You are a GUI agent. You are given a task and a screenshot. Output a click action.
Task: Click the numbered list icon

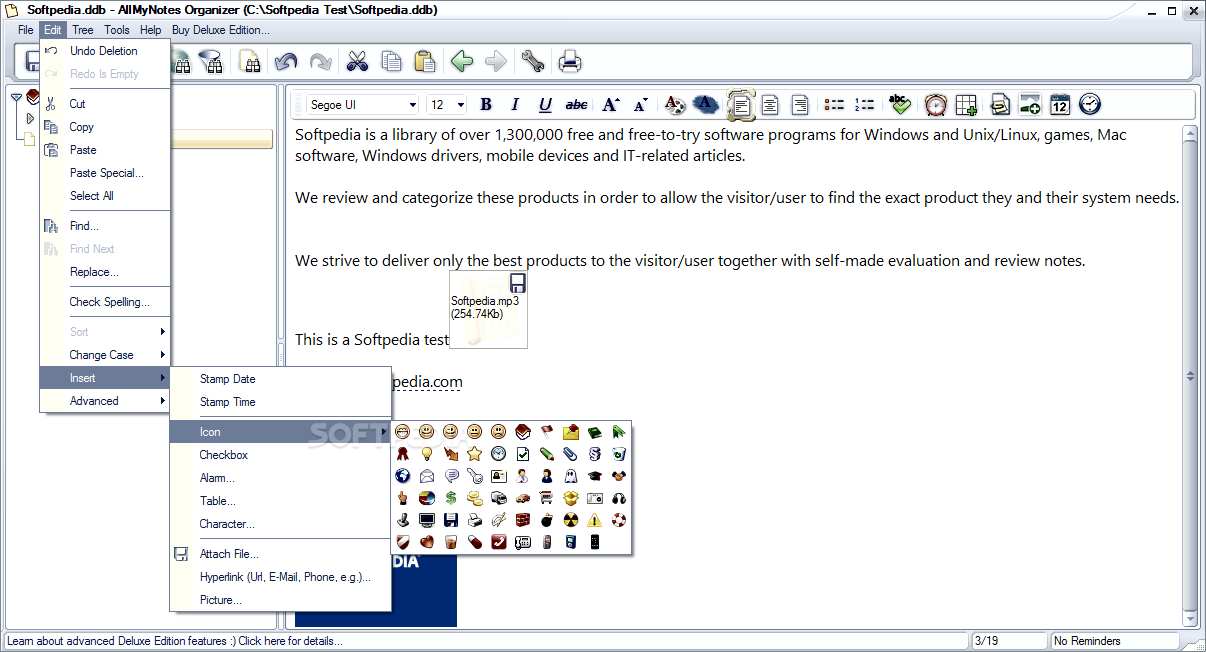click(x=864, y=104)
